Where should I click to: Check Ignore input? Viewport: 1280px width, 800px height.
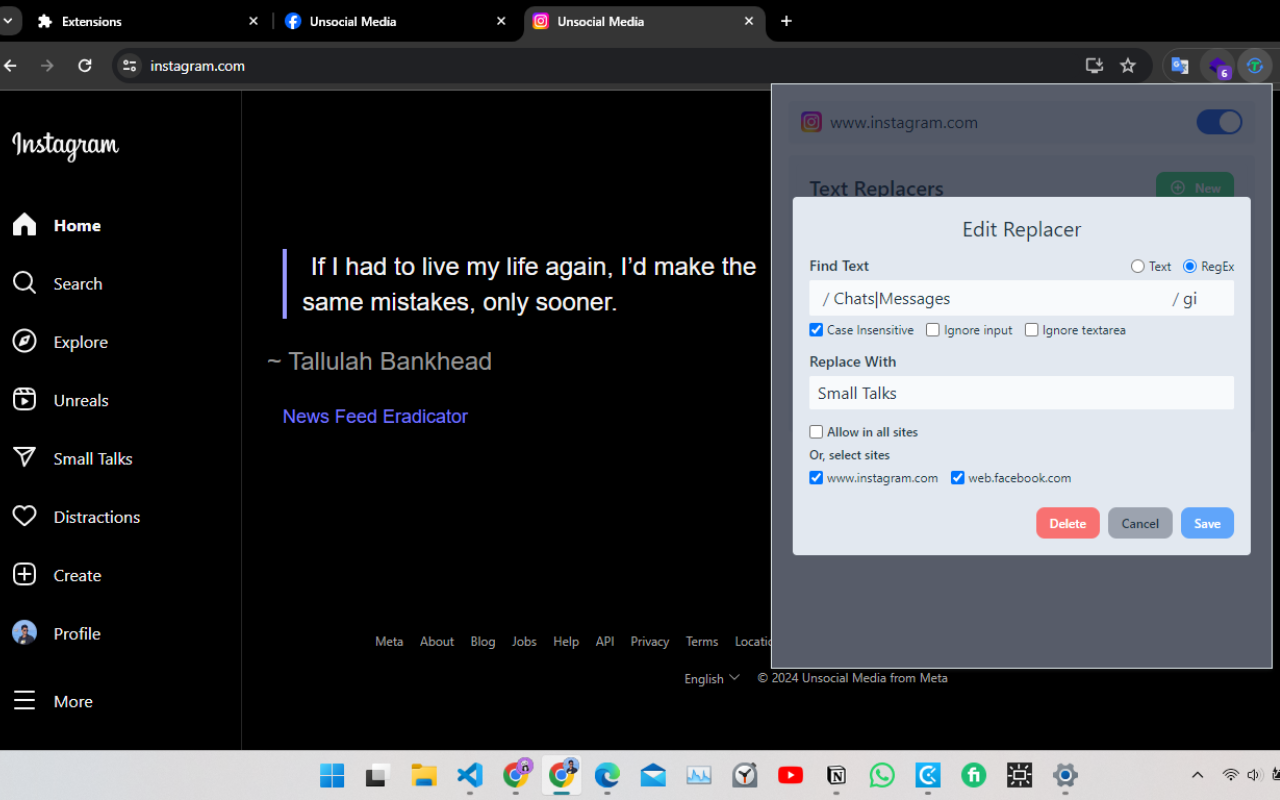click(933, 330)
